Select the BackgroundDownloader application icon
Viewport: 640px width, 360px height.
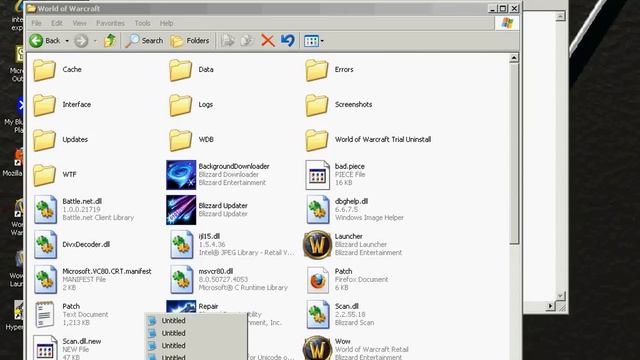coord(181,175)
